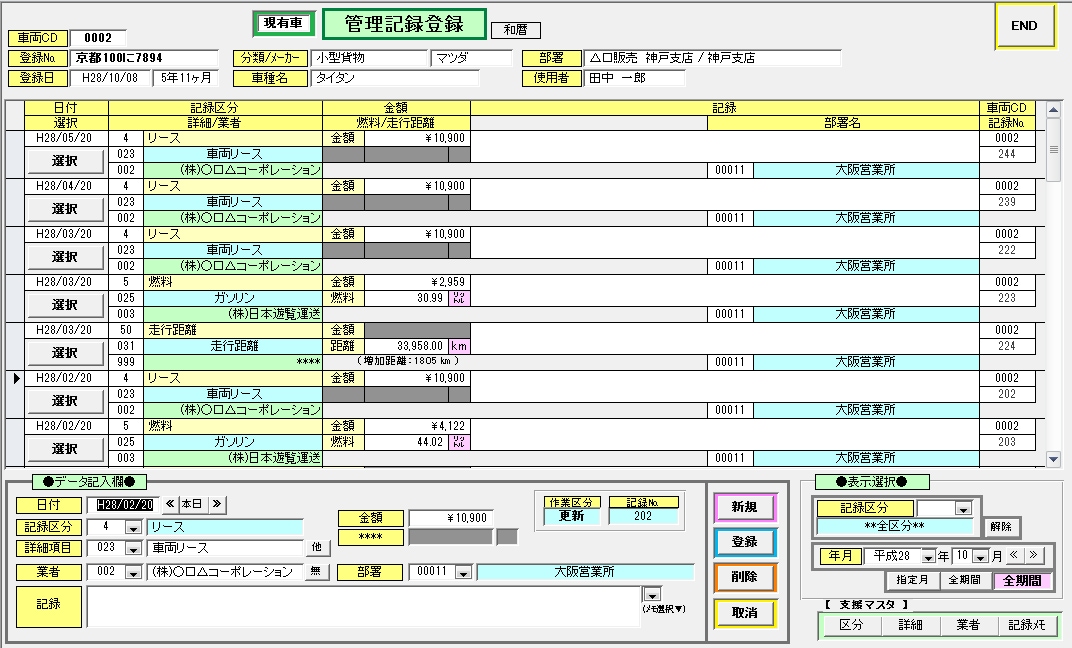Click the ¥4,122 amount cell

tap(417, 426)
